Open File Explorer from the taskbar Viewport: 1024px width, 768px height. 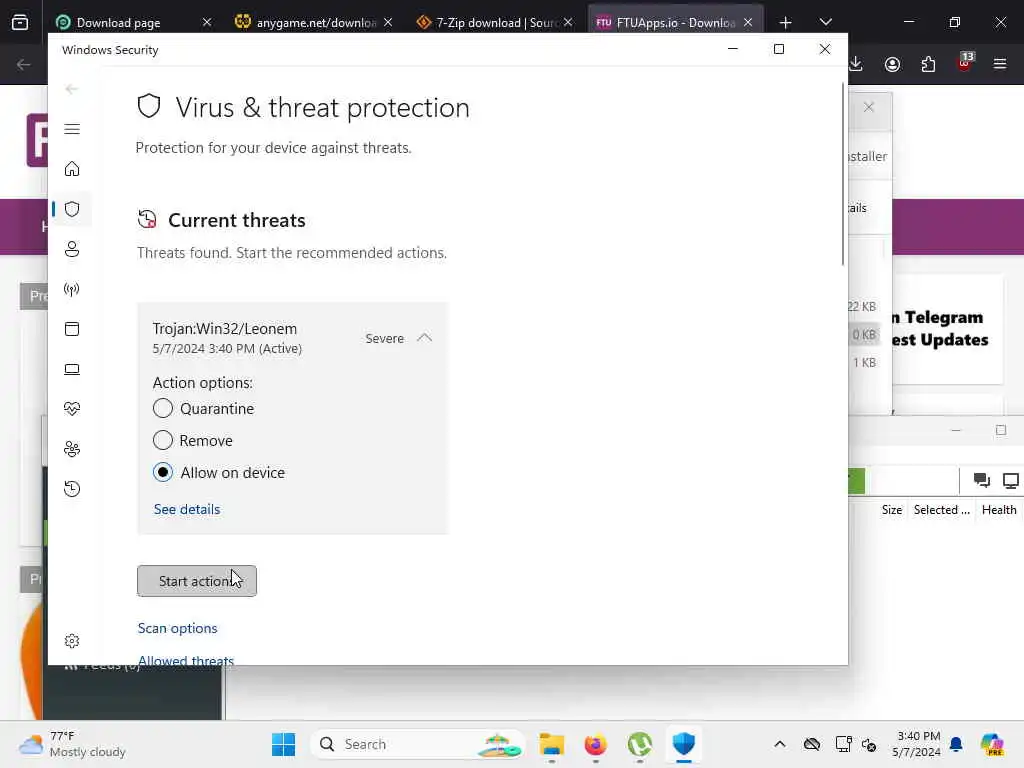click(552, 744)
